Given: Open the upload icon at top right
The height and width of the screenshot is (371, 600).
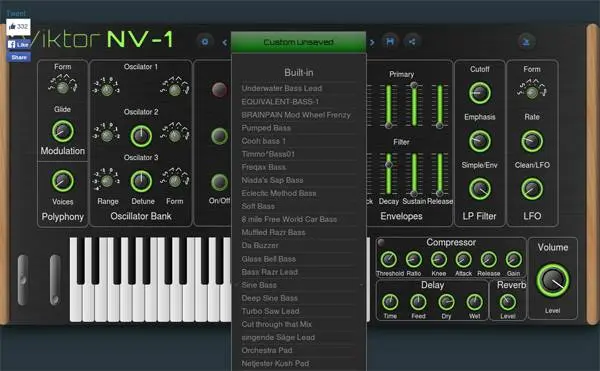Looking at the screenshot, I should (526, 42).
